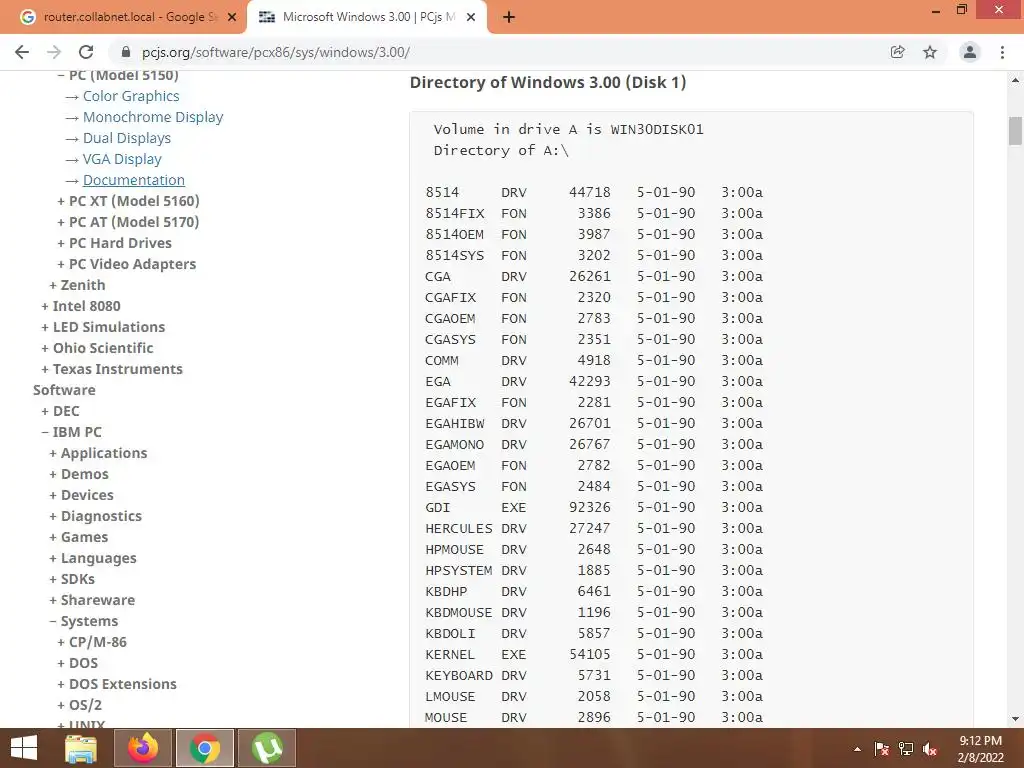Click the page vertical scrollbar thumb
Image resolution: width=1024 pixels, height=768 pixels.
[1015, 131]
